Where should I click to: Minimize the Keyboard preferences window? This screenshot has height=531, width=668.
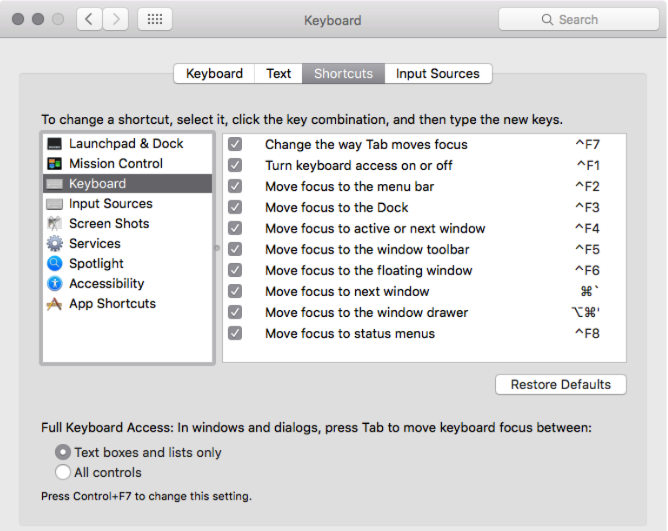[38, 19]
